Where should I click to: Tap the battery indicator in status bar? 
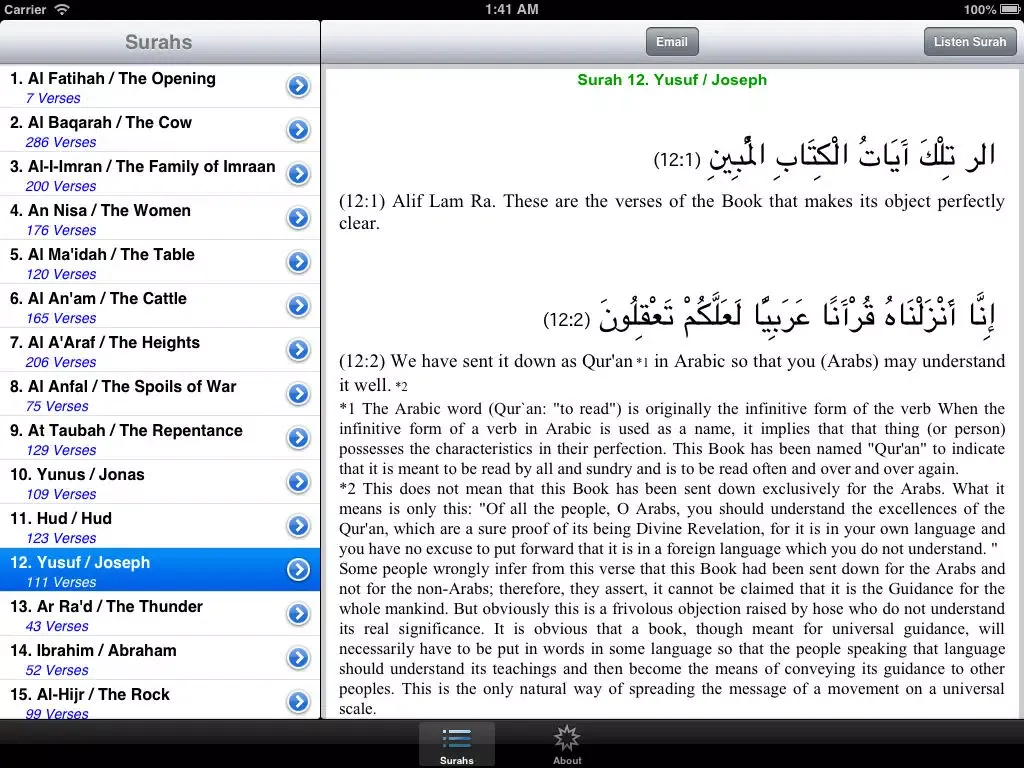click(1009, 9)
